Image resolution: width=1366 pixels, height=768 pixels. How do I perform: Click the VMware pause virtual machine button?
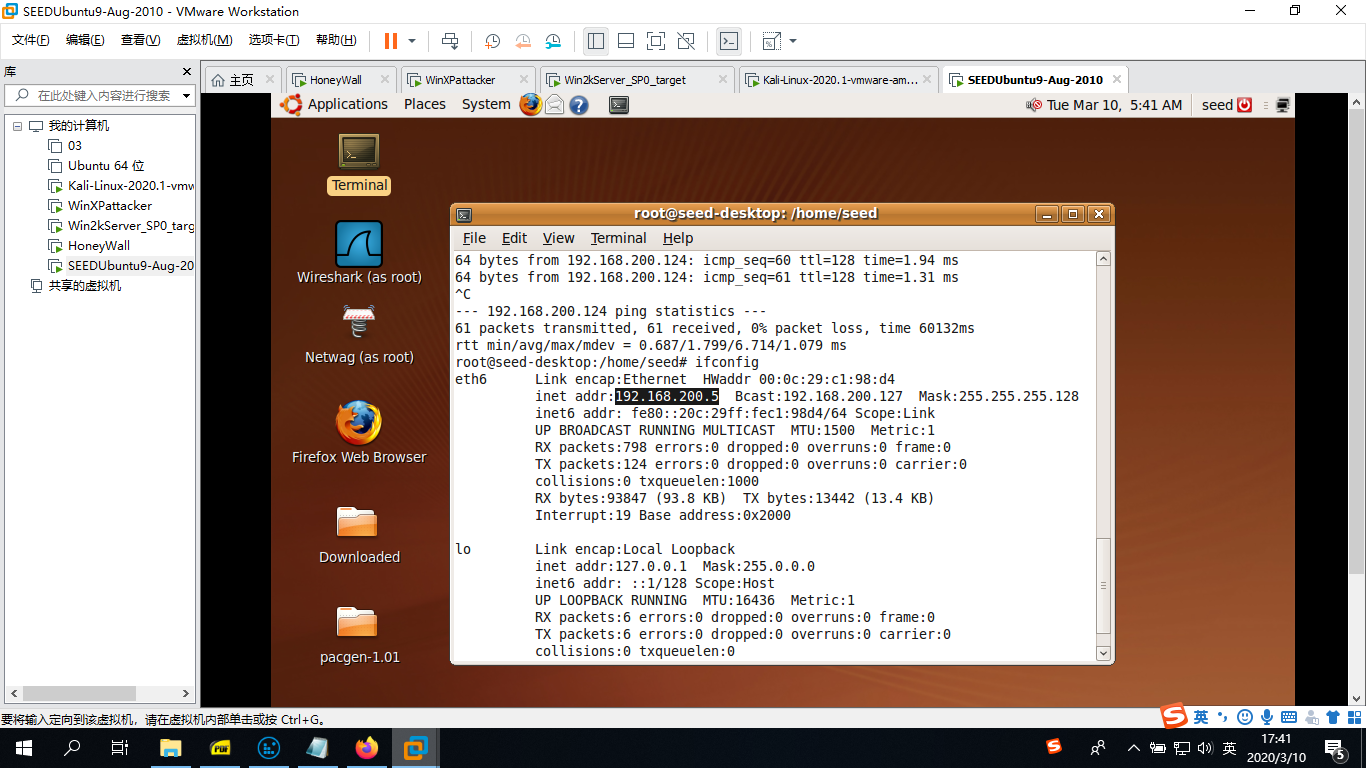pos(390,41)
